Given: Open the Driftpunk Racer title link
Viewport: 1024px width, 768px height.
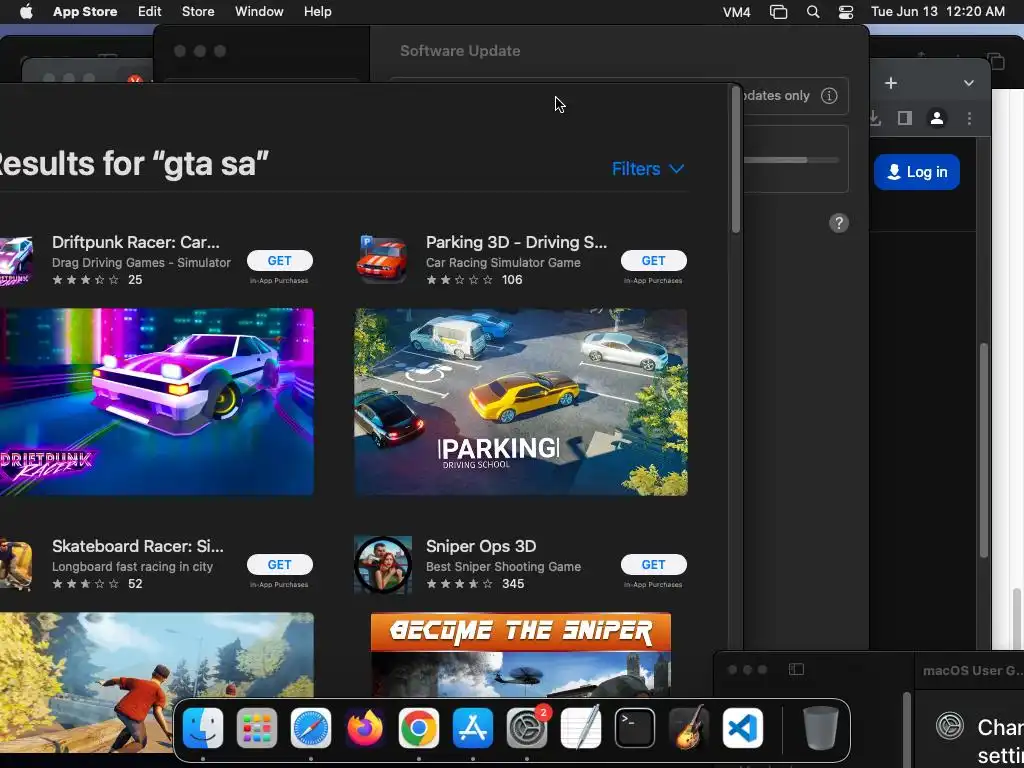Looking at the screenshot, I should [x=136, y=242].
